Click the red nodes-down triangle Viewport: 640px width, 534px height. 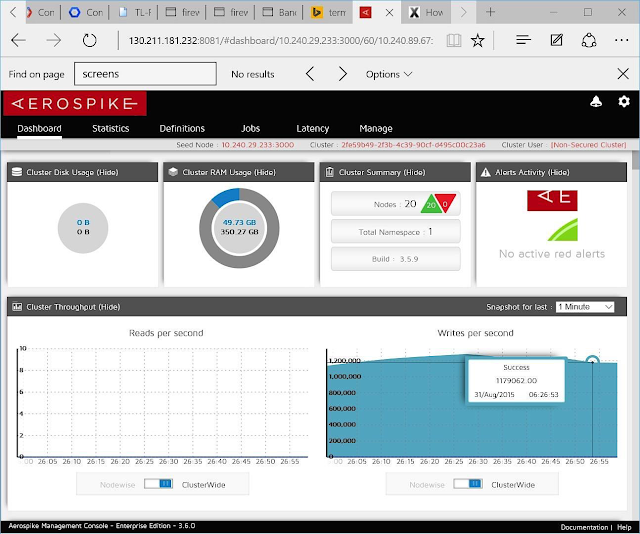[x=445, y=203]
